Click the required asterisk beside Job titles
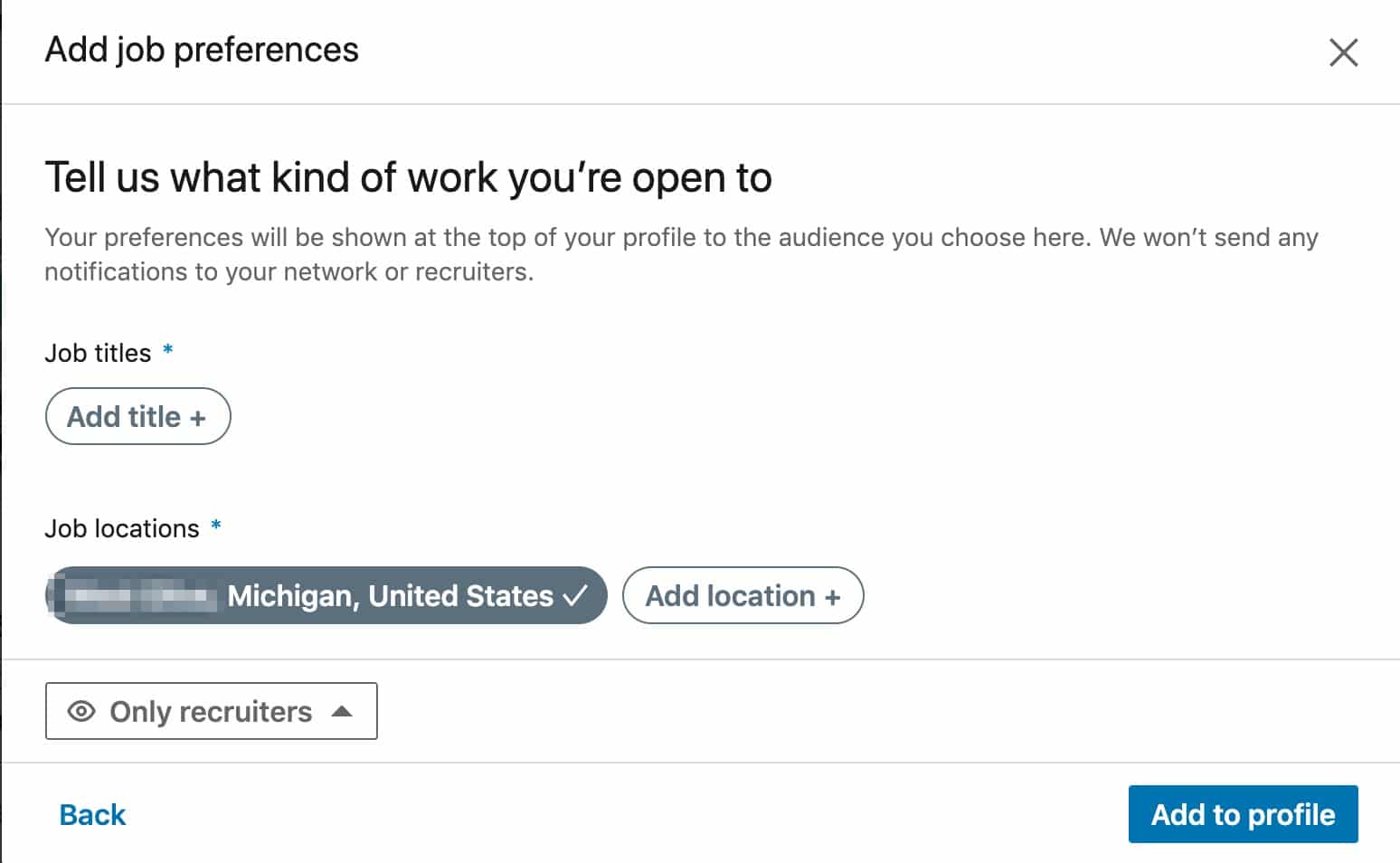Image resolution: width=1400 pixels, height=863 pixels. pyautogui.click(x=167, y=350)
